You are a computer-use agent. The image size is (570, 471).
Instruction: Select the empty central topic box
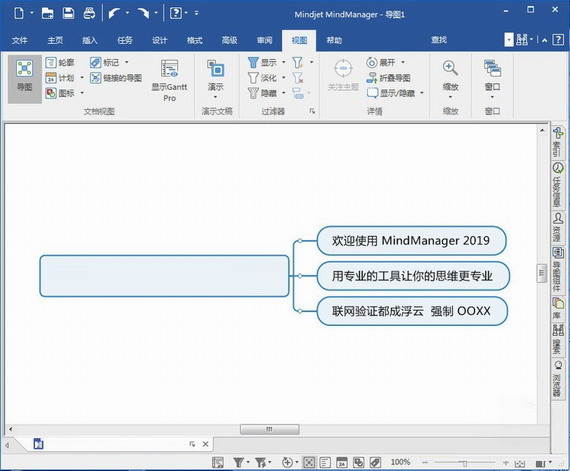(x=164, y=276)
